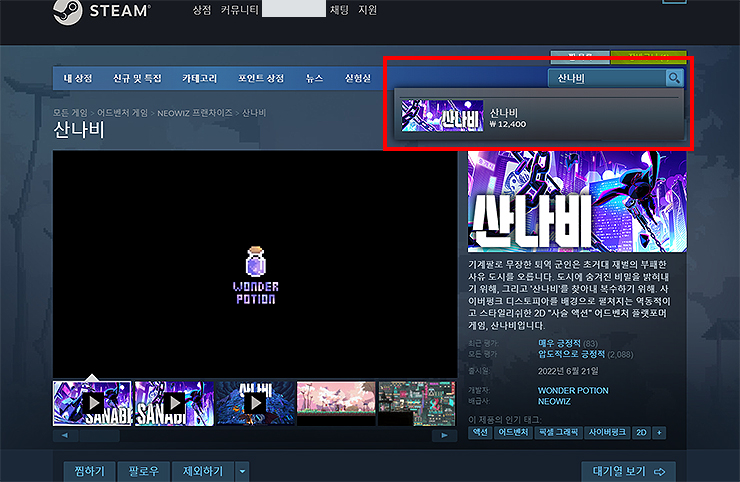This screenshot has height=482, width=740.
Task: Open the 포인트 상점 tab
Action: (x=261, y=78)
